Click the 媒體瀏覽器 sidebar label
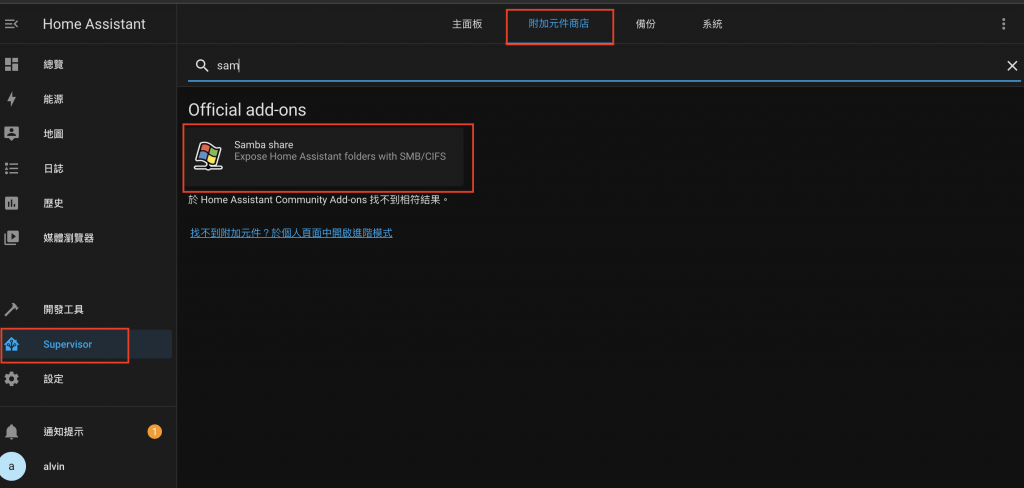This screenshot has height=488, width=1024. (x=69, y=238)
